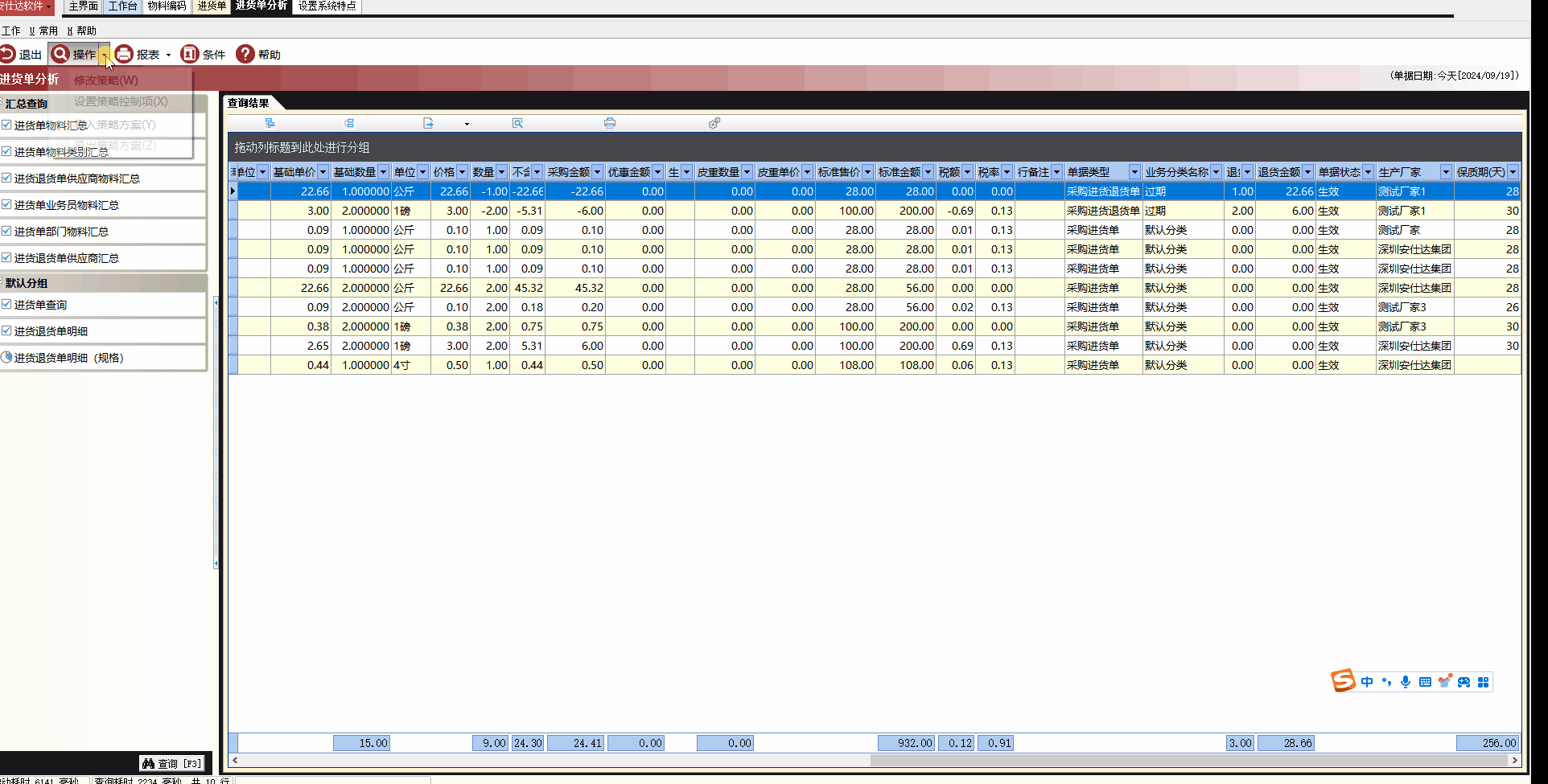Screen dimensions: 1548x784
Task: Click the 默认分组 group header
Action: point(104,283)
